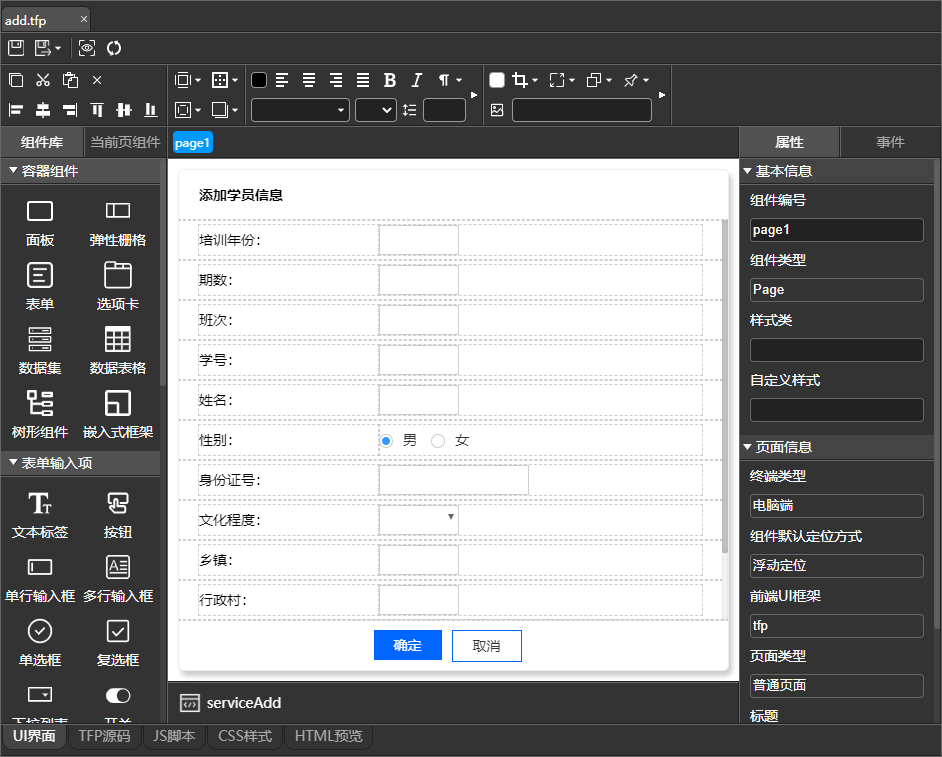Viewport: 942px width, 757px height.
Task: Apply italic text formatting
Action: click(x=416, y=80)
